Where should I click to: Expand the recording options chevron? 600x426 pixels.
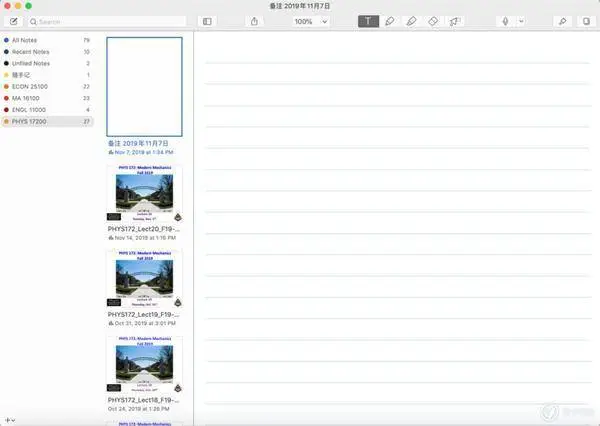click(521, 21)
